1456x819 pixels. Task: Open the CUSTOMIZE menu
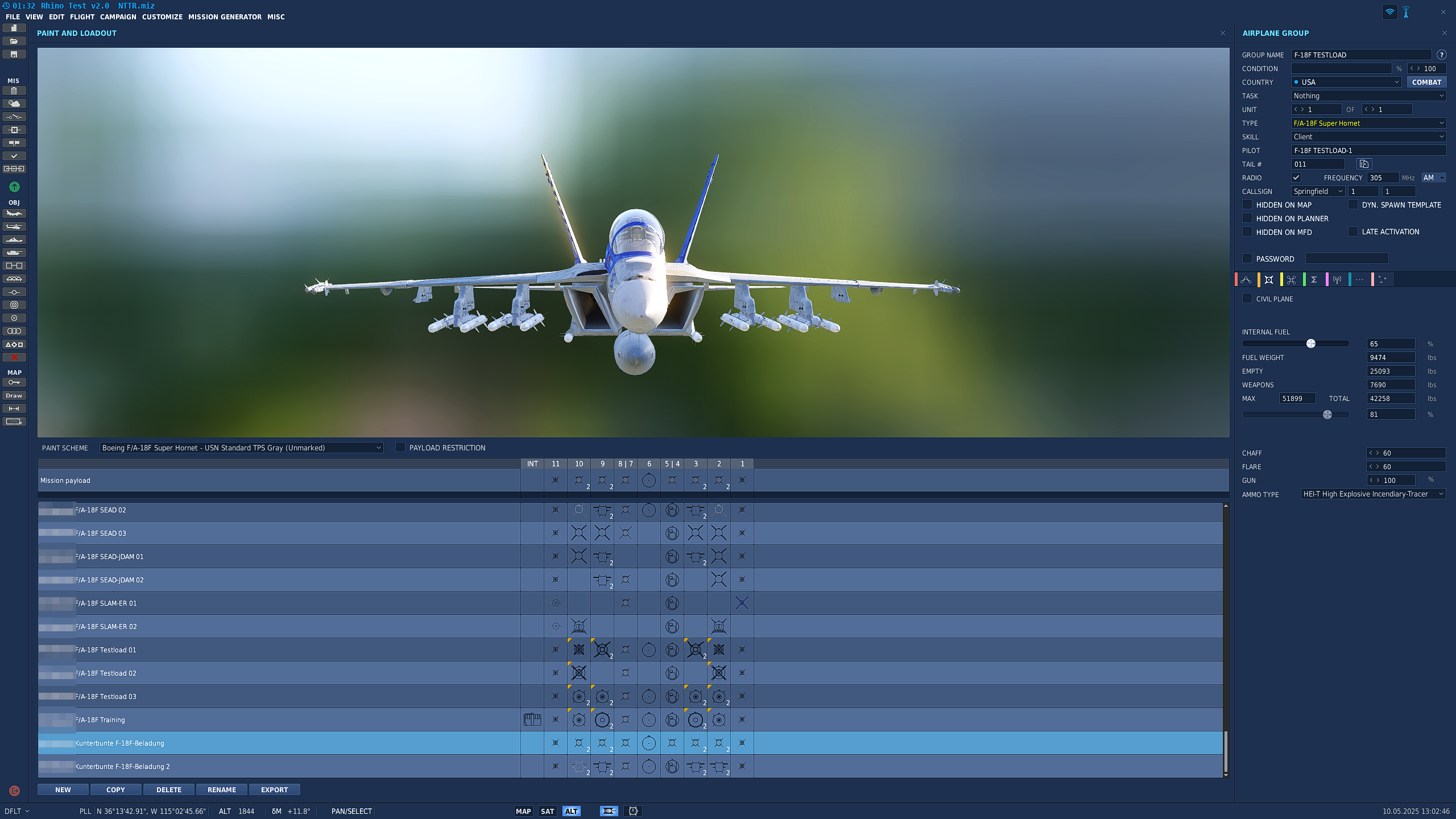click(162, 16)
